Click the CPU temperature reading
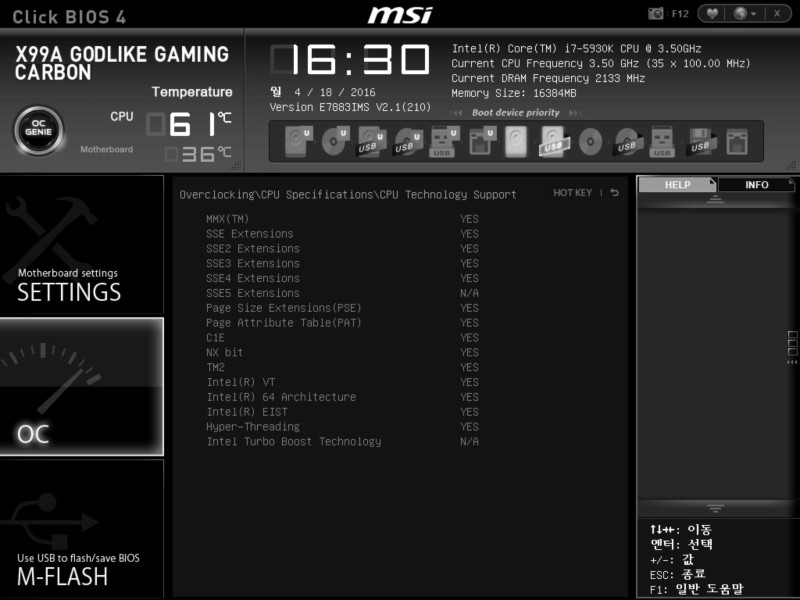The height and width of the screenshot is (600, 800). pyautogui.click(x=189, y=124)
